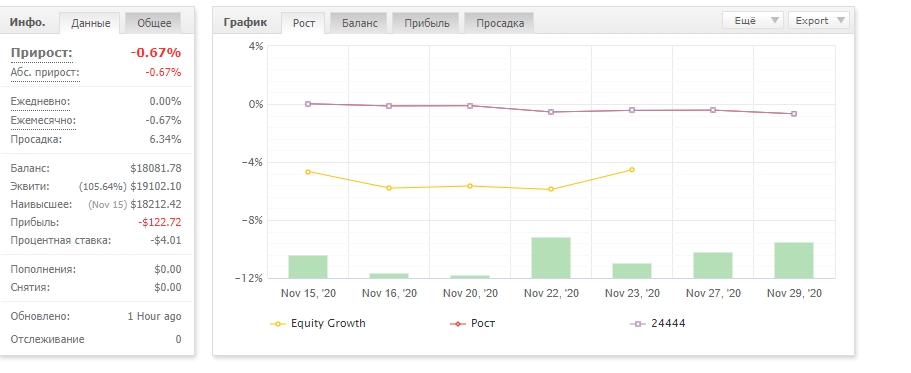
Task: Open the Ещё dropdown arrow
Action: [x=774, y=20]
